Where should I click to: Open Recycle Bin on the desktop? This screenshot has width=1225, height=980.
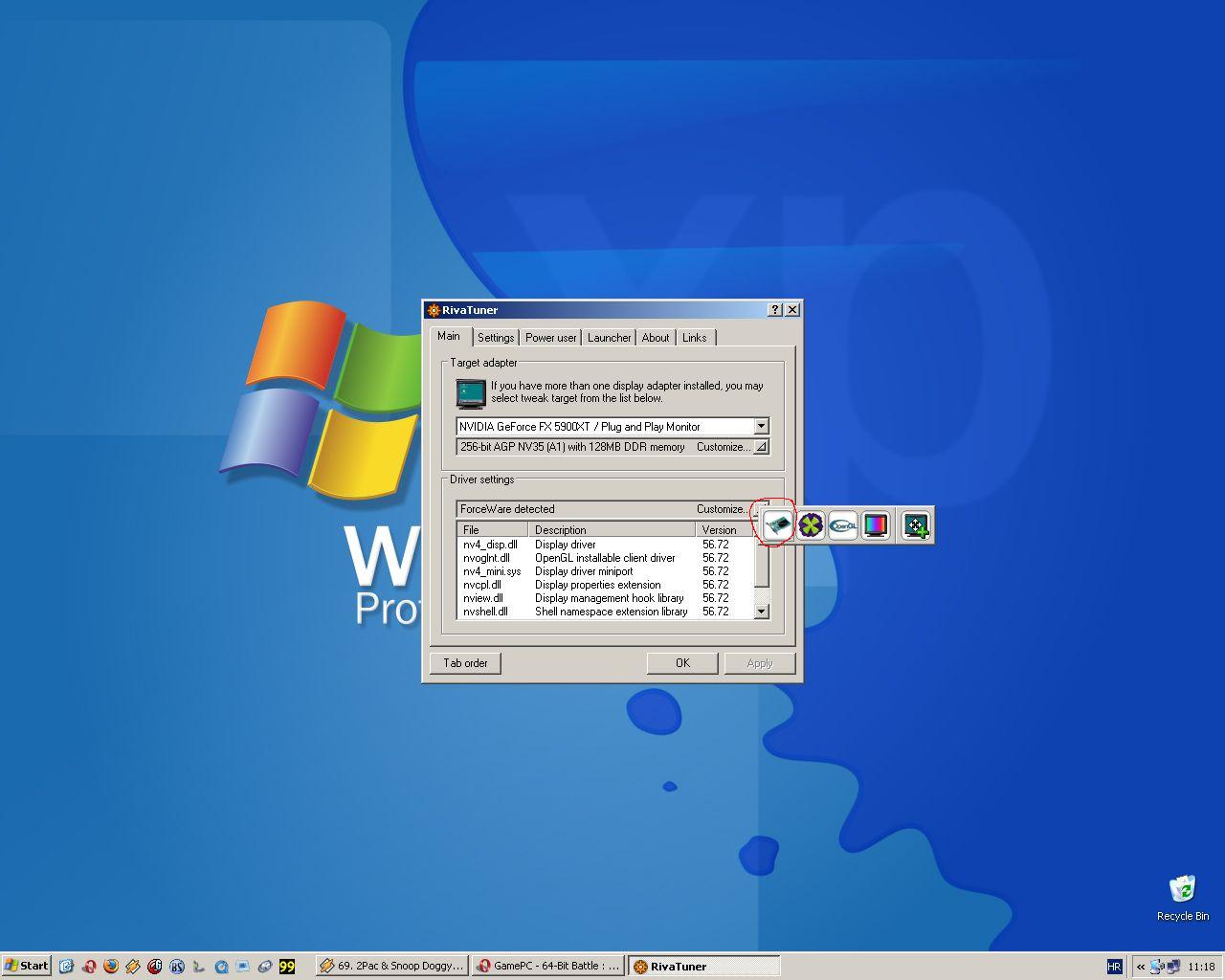point(1182,890)
